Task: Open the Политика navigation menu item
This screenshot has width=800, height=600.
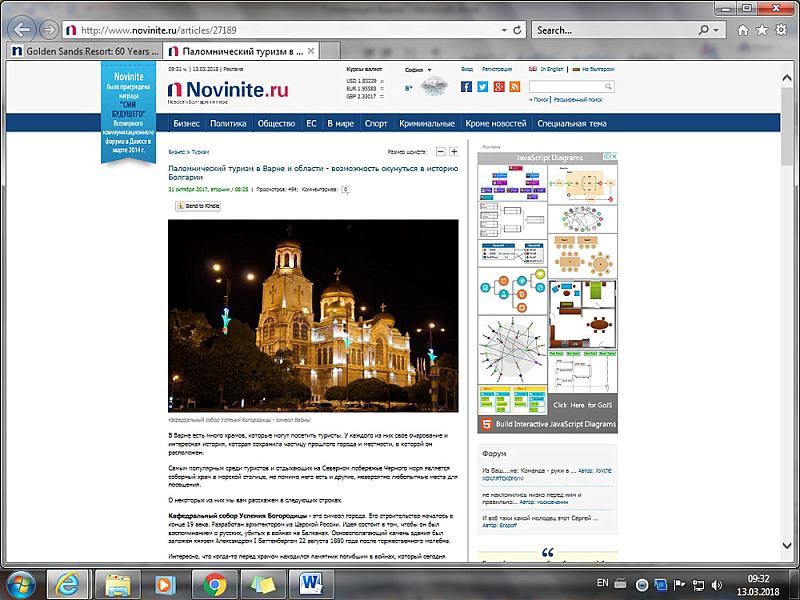Action: (228, 124)
